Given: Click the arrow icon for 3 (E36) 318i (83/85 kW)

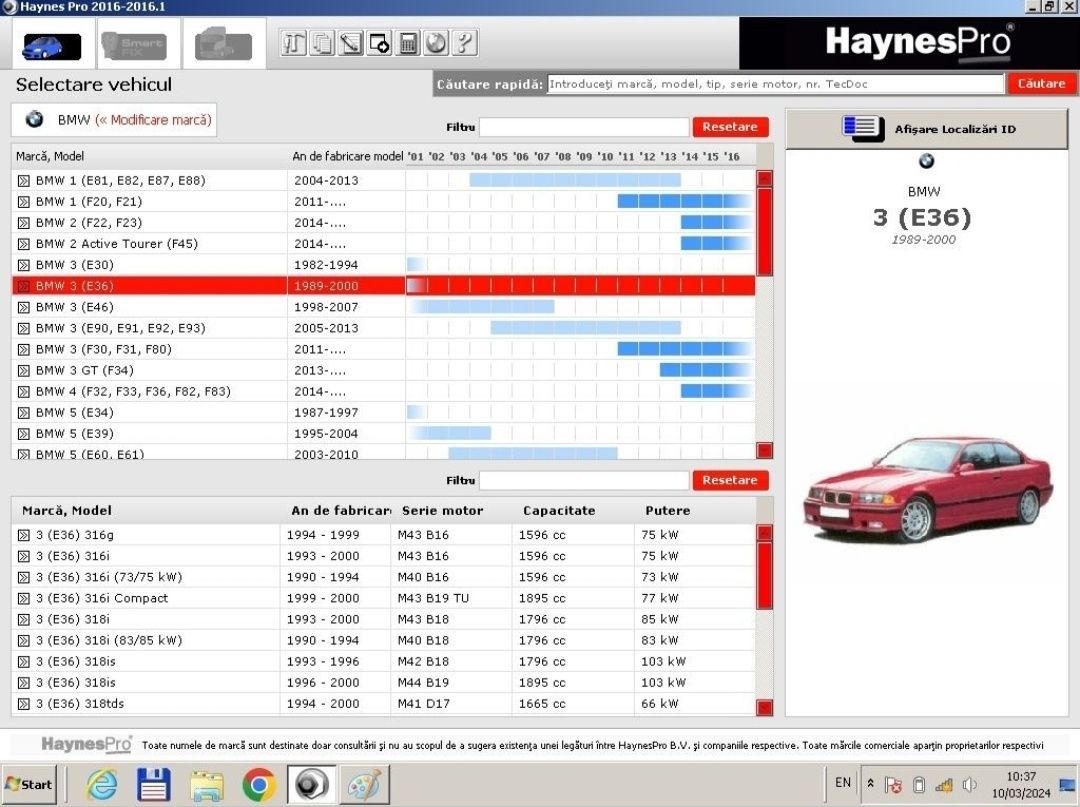Looking at the screenshot, I should [x=23, y=640].
